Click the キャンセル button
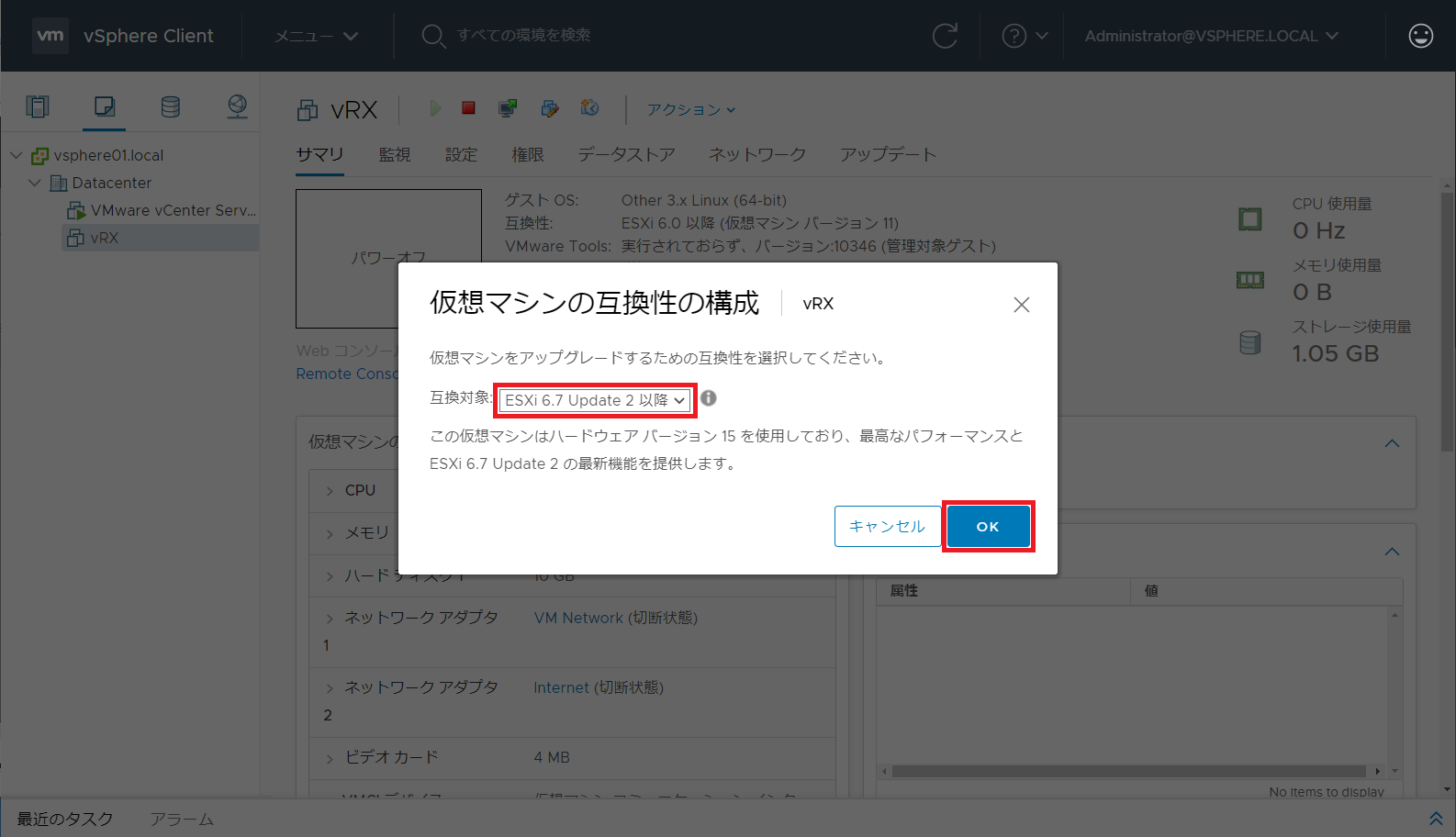1456x837 pixels. (887, 526)
